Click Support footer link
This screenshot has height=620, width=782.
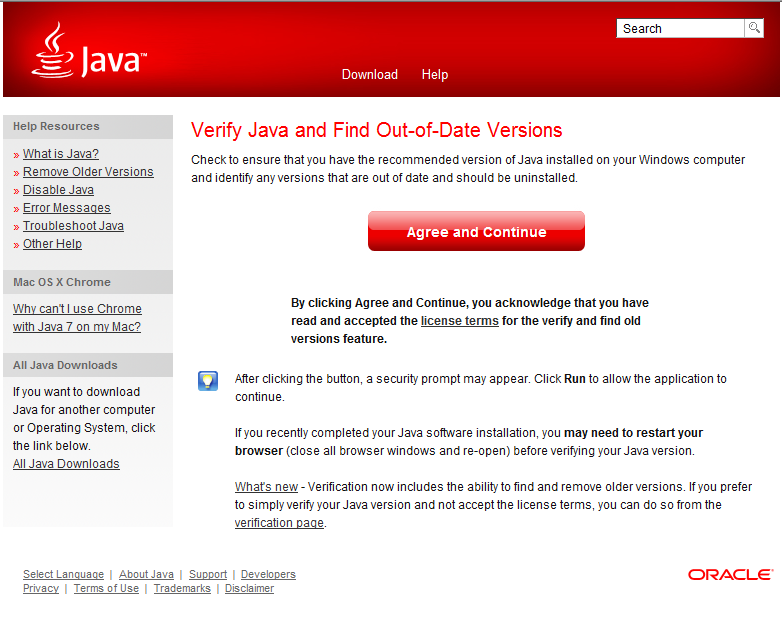pos(208,574)
